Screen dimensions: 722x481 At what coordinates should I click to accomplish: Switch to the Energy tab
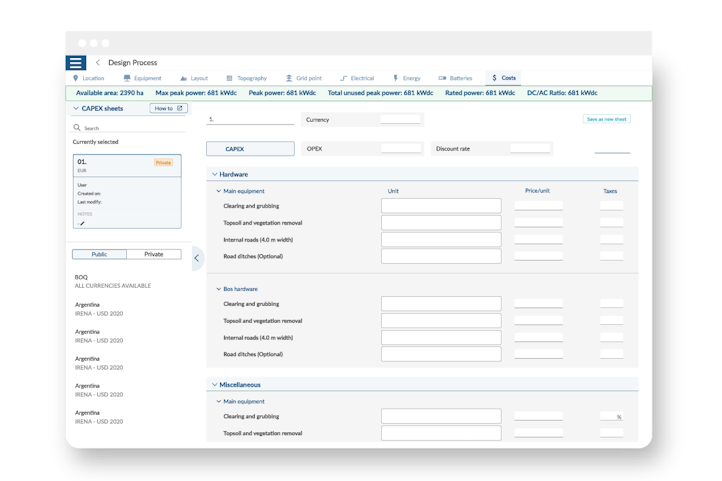pyautogui.click(x=407, y=78)
